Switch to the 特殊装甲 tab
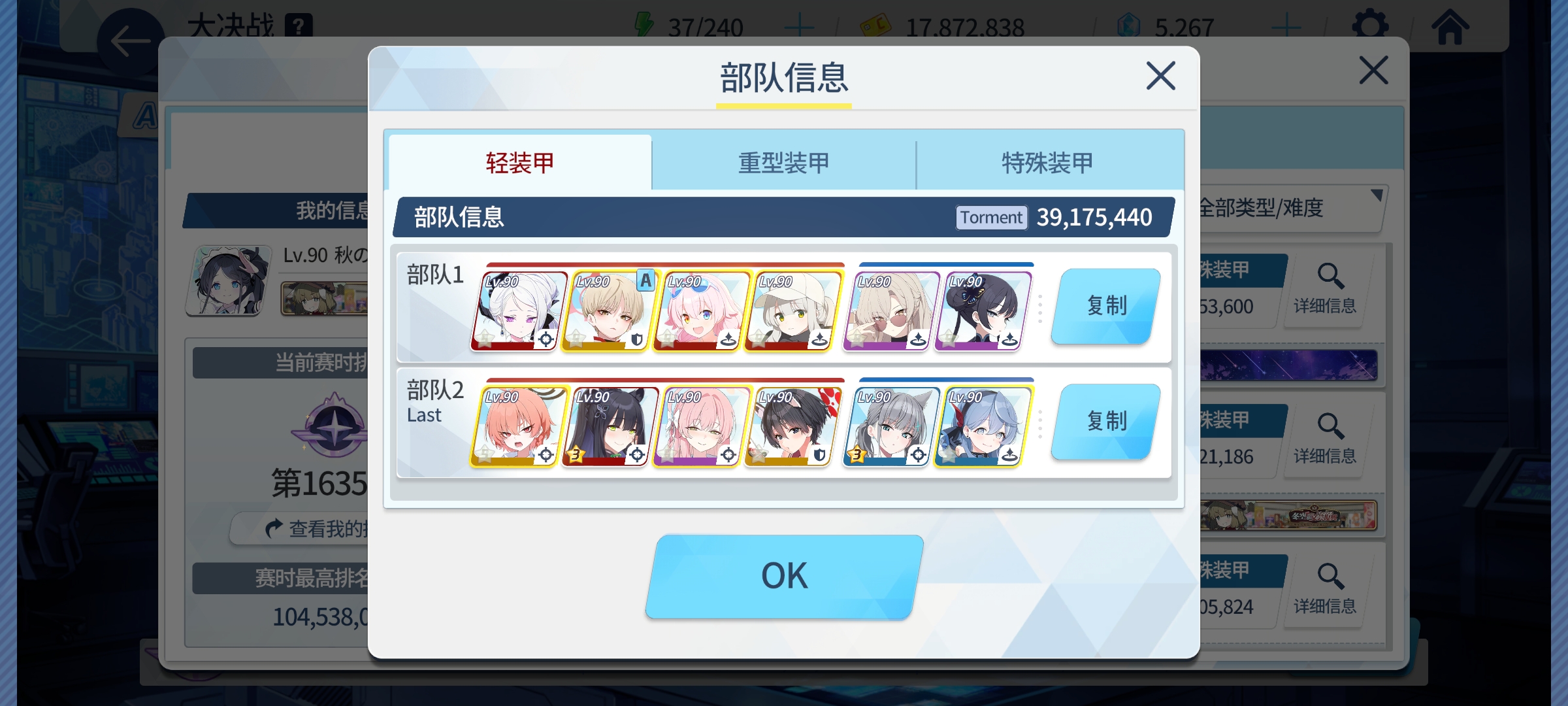 point(1047,163)
